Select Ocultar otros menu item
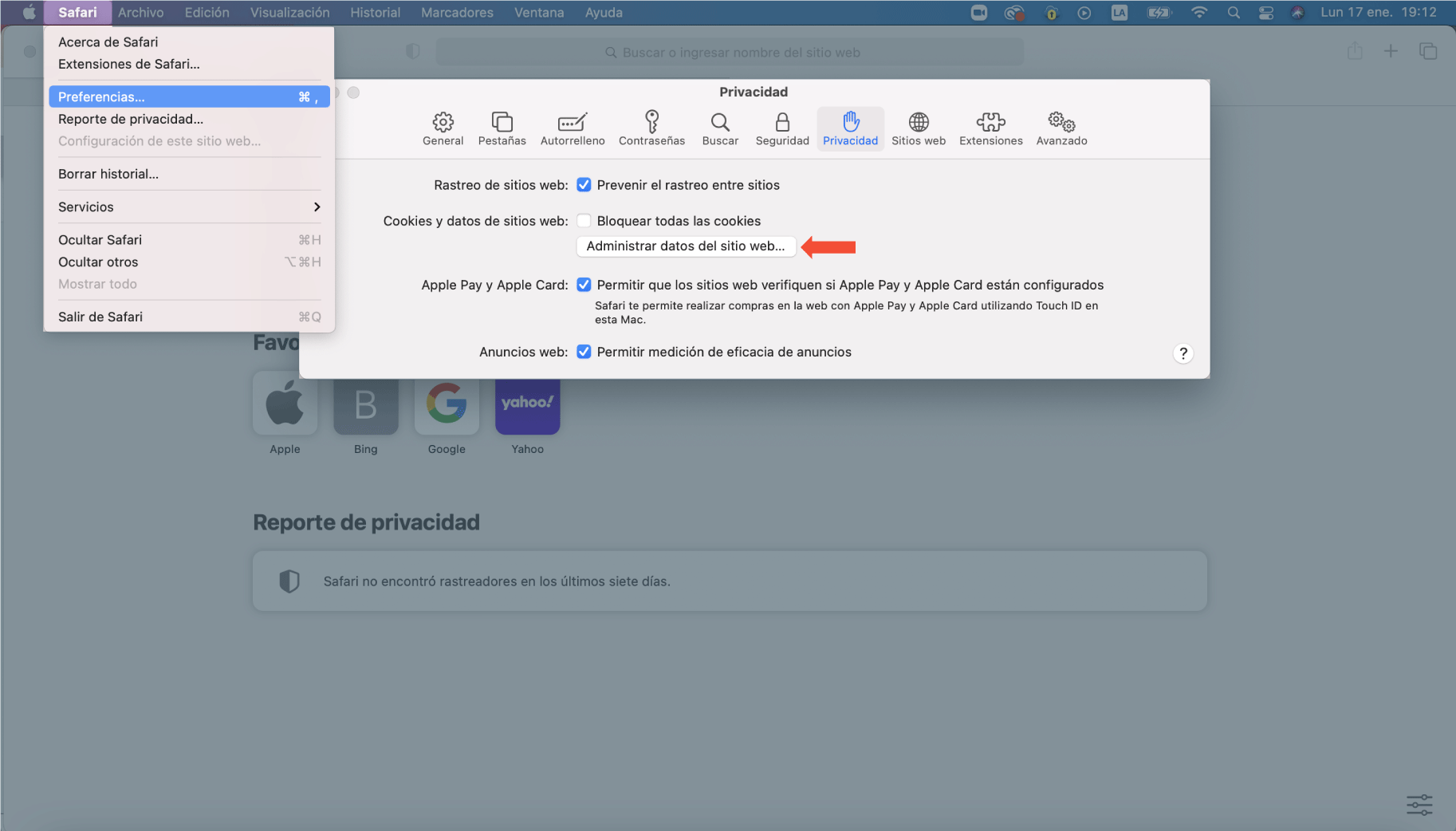This screenshot has height=831, width=1456. click(x=189, y=262)
